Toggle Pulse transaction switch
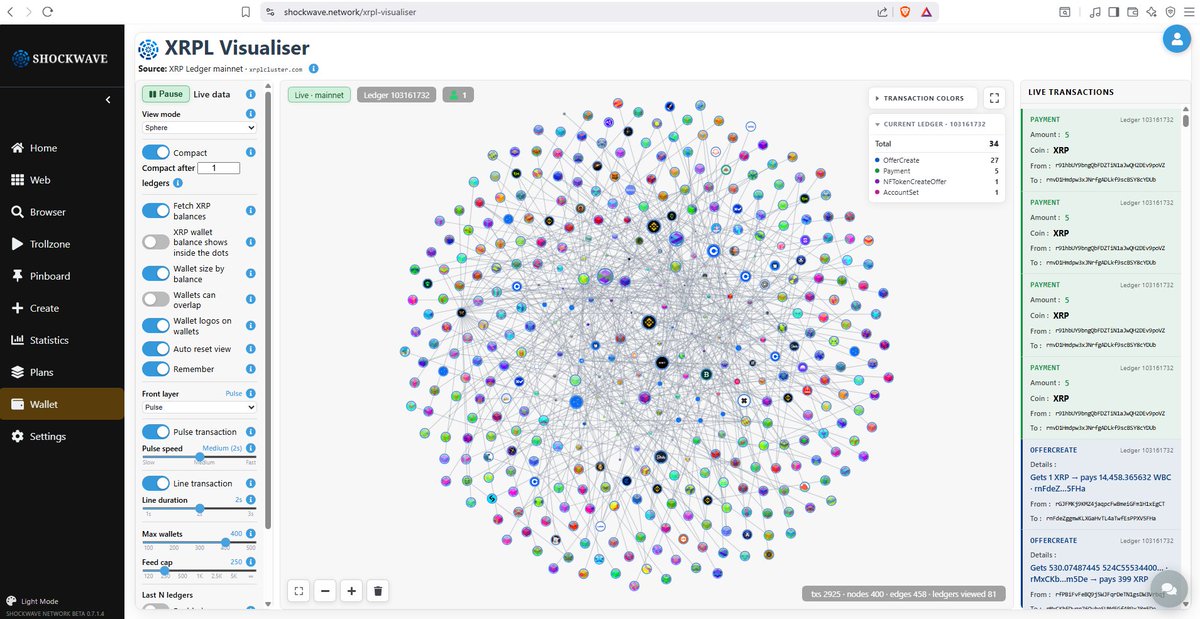The height and width of the screenshot is (619, 1200). 156,432
